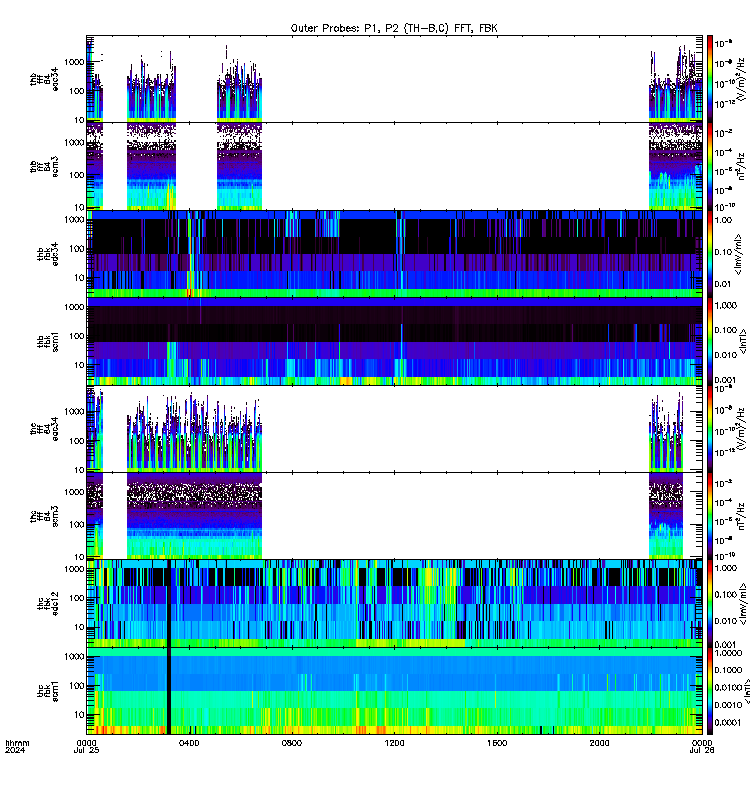750x800 pixels.
Task: Click the '<|nT|>' unit label beside thc fbk scm1 color bar
Action: pos(746,691)
